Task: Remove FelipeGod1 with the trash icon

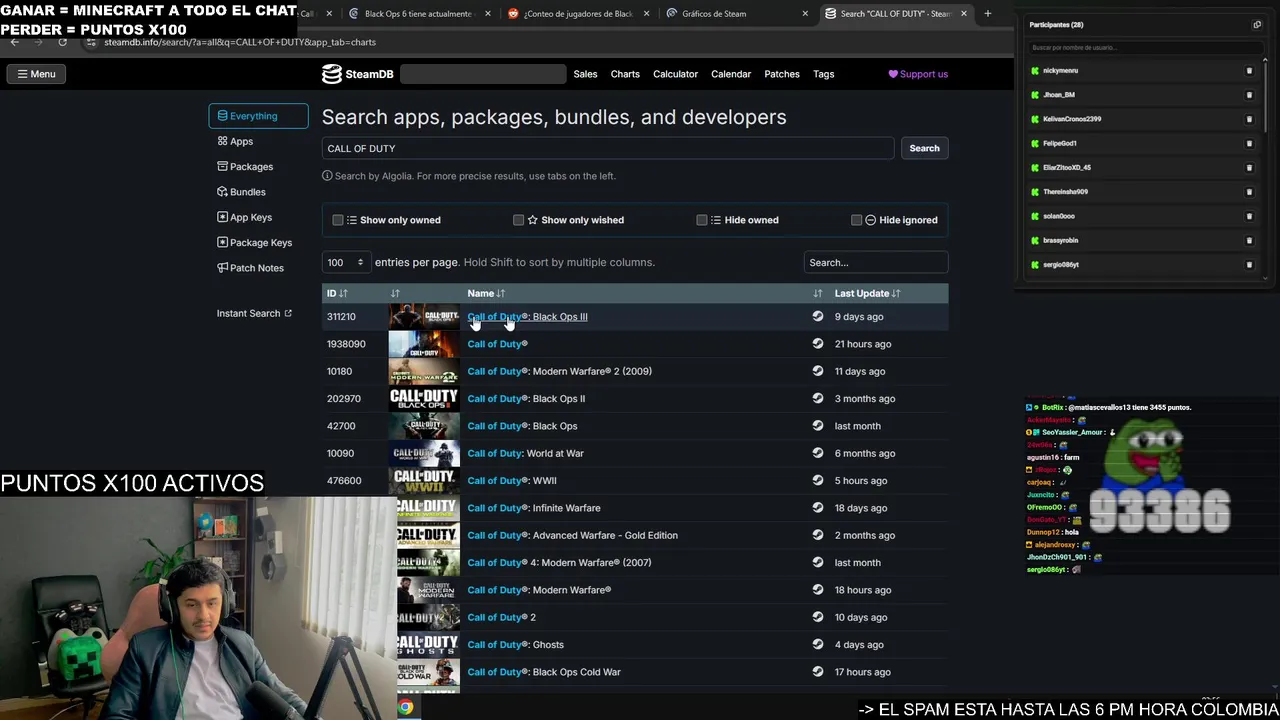Action: click(x=1249, y=143)
